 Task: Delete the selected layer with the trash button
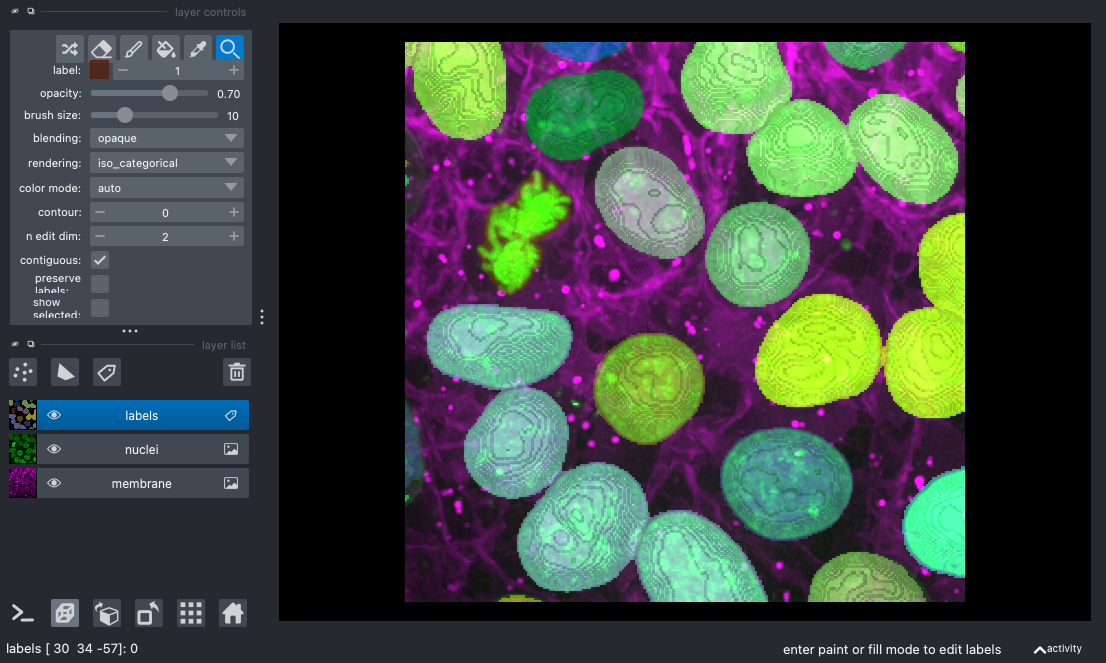pos(236,371)
